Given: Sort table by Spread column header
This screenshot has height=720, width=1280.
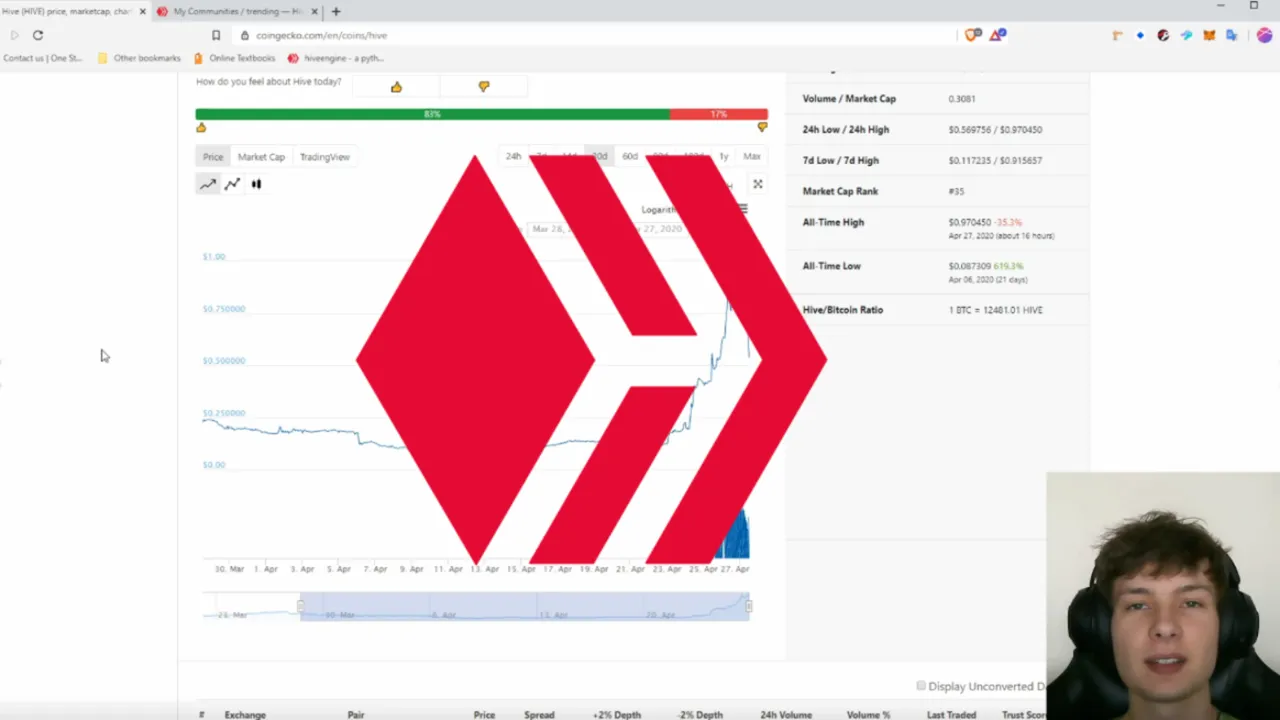Looking at the screenshot, I should click(x=539, y=715).
